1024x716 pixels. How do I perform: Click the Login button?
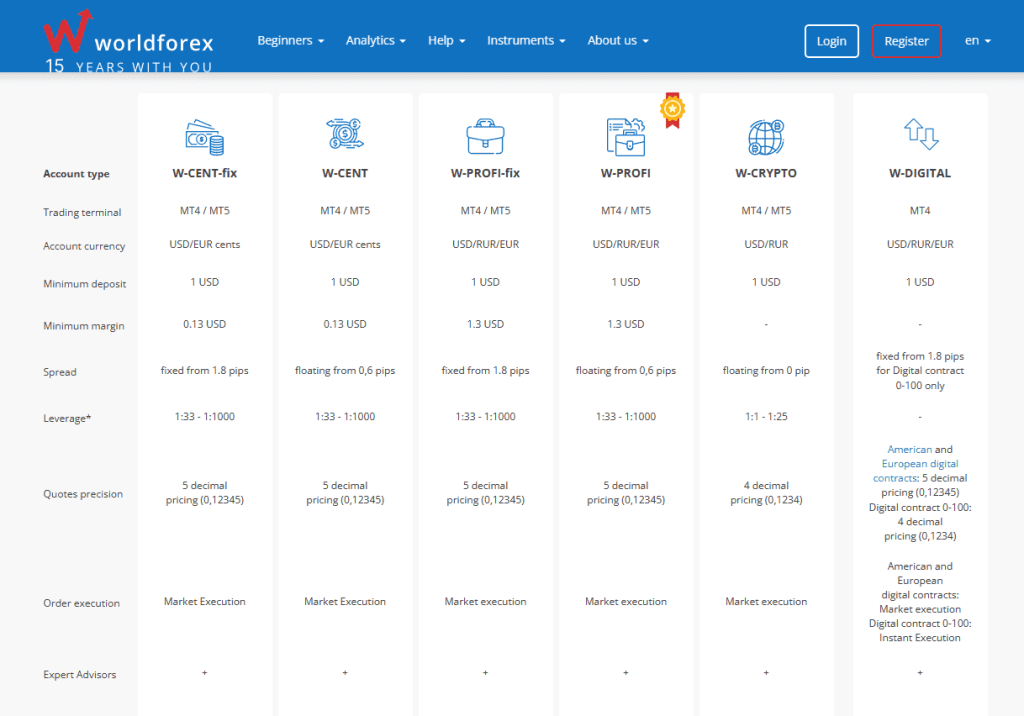coord(831,41)
